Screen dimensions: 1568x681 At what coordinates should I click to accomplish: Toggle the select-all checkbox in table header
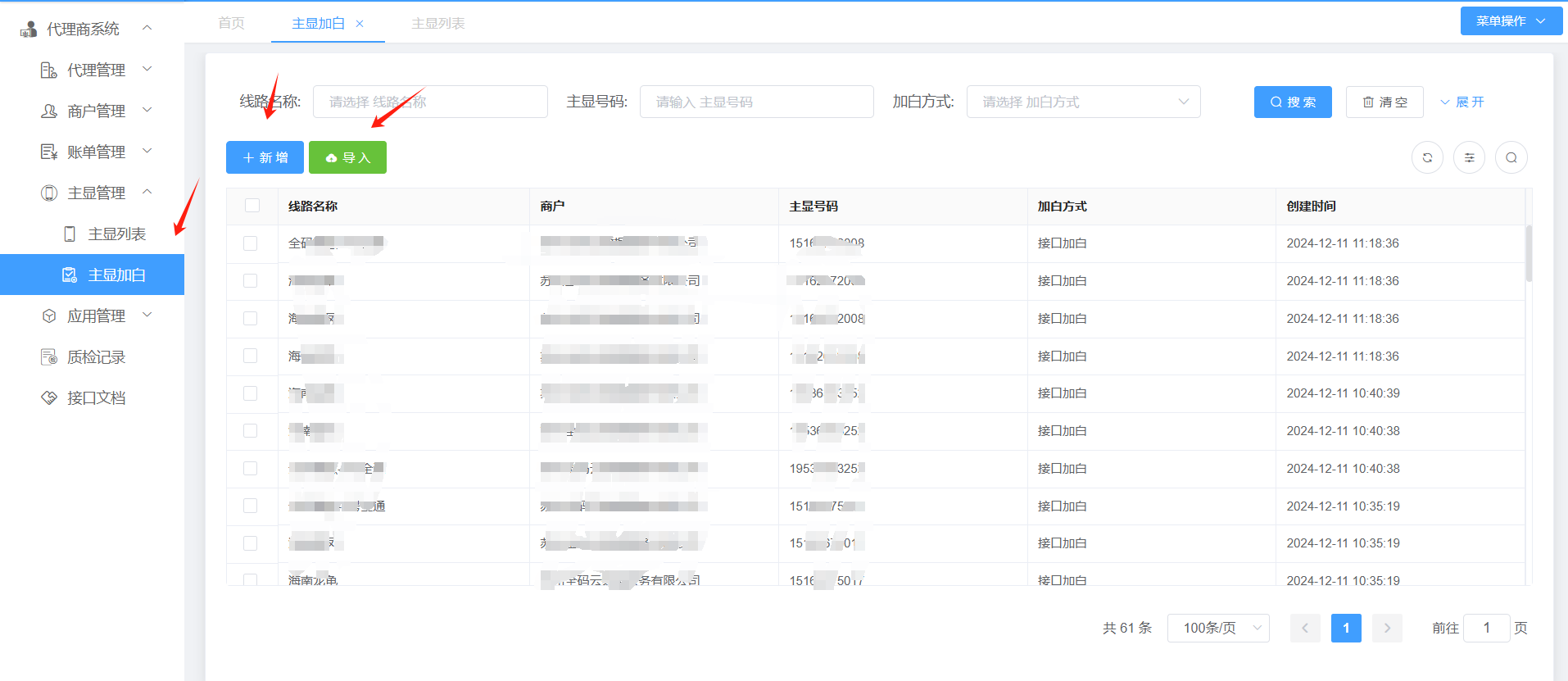pos(252,206)
